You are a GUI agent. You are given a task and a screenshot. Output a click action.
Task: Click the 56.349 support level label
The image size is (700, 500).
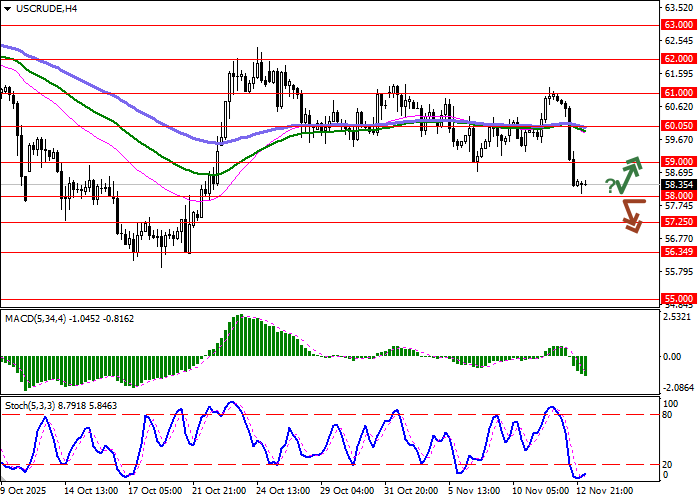pos(678,253)
